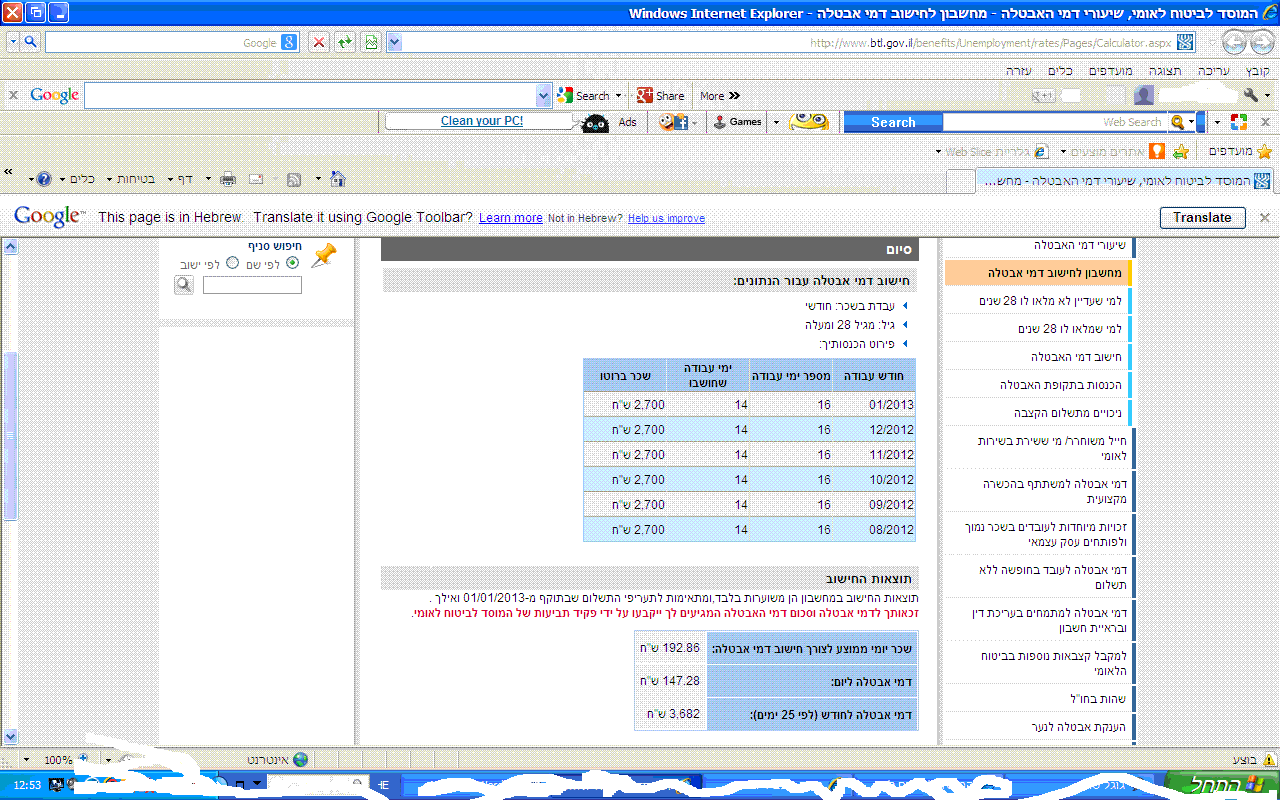Open the עזרה menu
Screen dimensions: 1280x800
[1019, 71]
